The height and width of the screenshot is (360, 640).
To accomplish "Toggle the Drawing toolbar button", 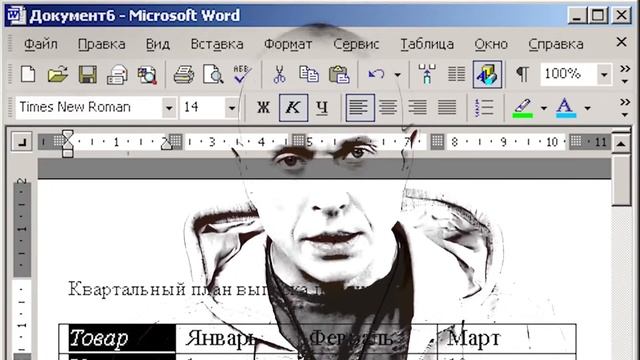I will 487,74.
